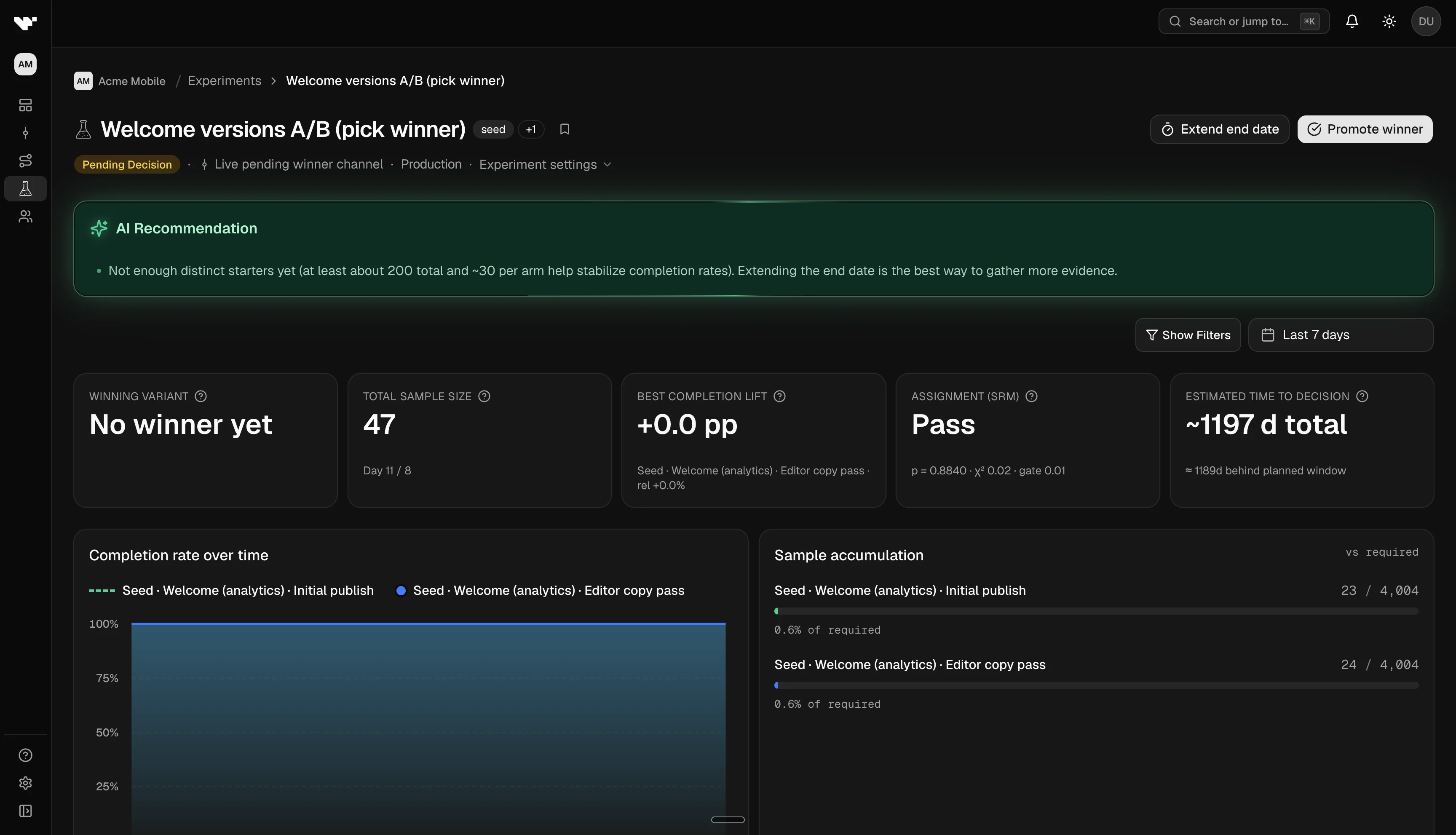
Task: Open the dashboard layout icon in sidebar
Action: pos(25,105)
